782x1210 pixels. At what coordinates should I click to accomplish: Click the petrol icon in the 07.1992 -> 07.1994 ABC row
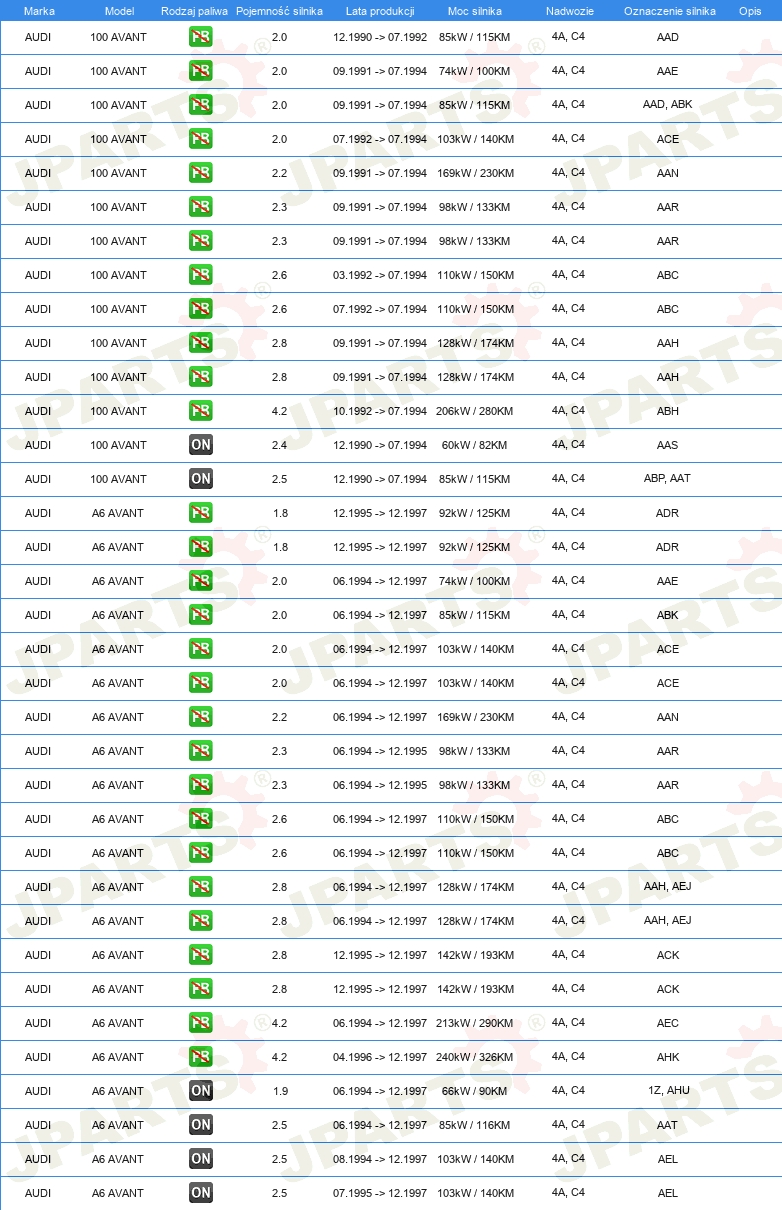tap(201, 309)
